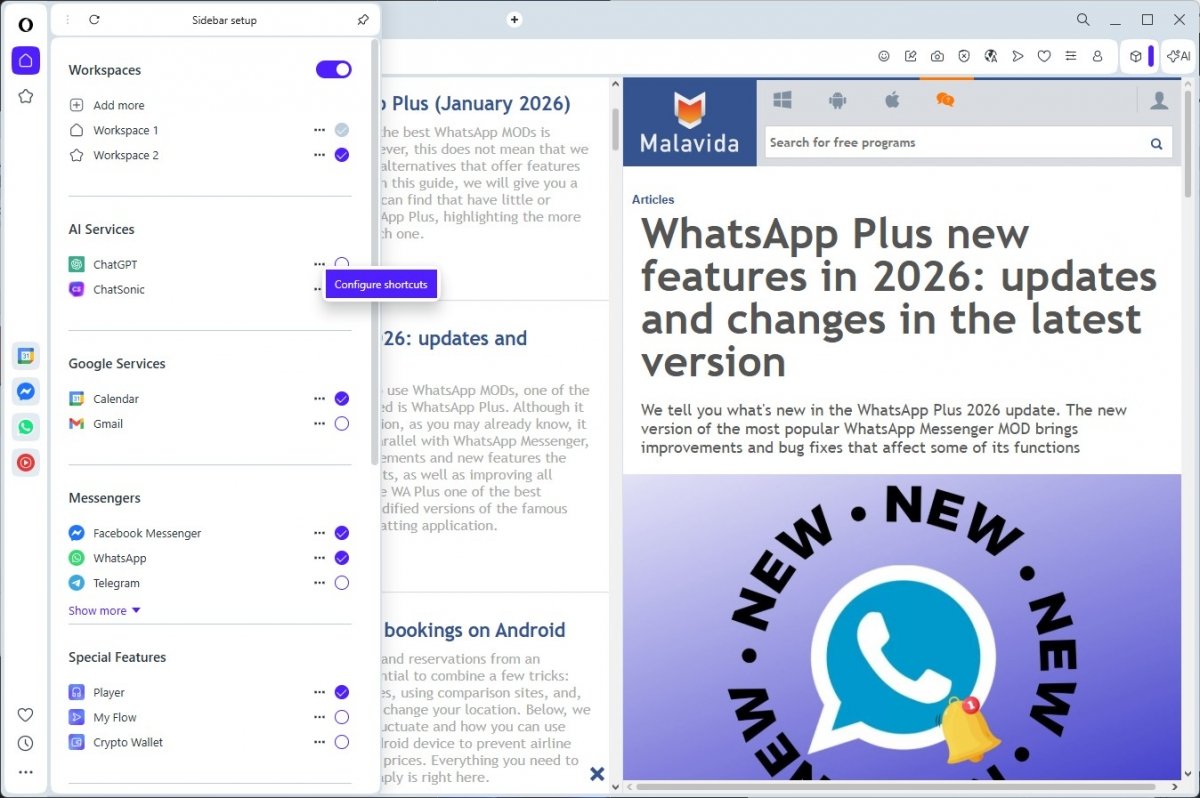Open the three-dot options for Calendar
1200x798 pixels.
(319, 399)
